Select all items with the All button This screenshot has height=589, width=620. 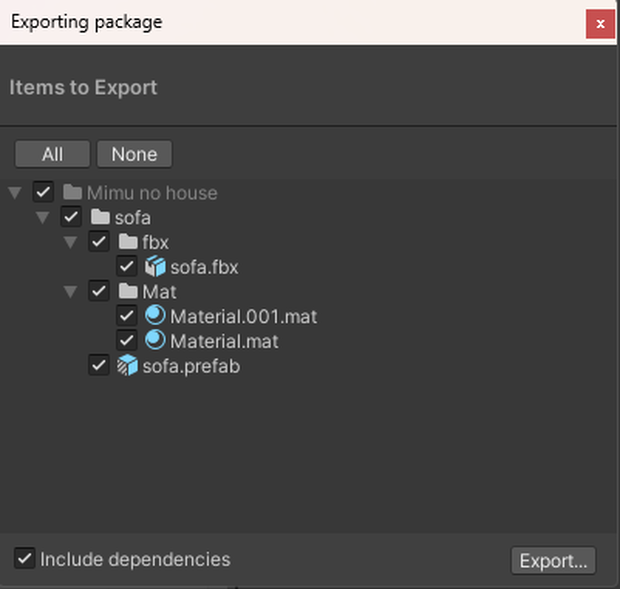tap(53, 154)
